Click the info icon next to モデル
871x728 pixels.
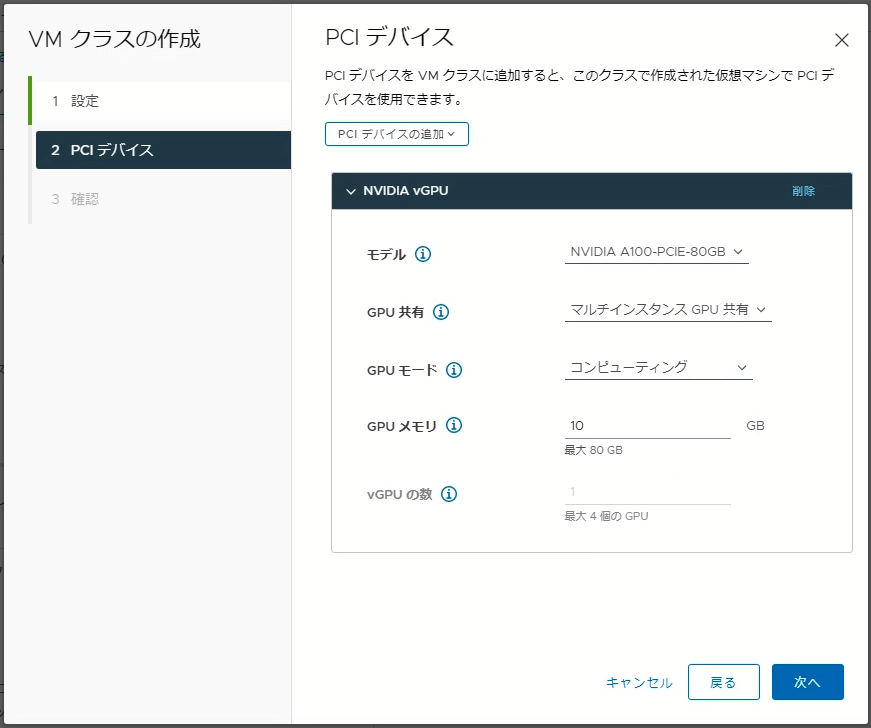point(423,254)
